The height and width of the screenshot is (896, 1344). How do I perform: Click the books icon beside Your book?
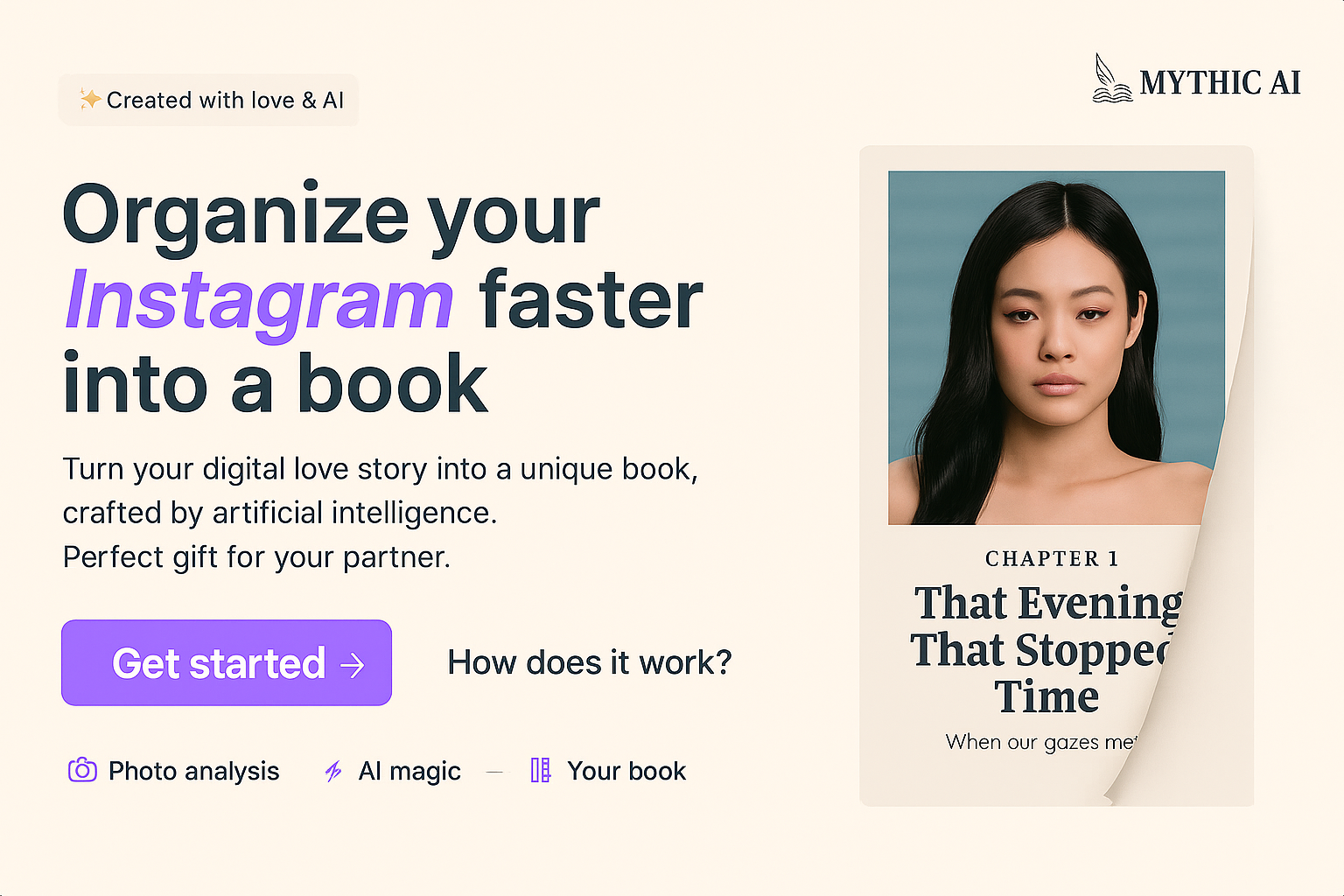click(x=541, y=770)
